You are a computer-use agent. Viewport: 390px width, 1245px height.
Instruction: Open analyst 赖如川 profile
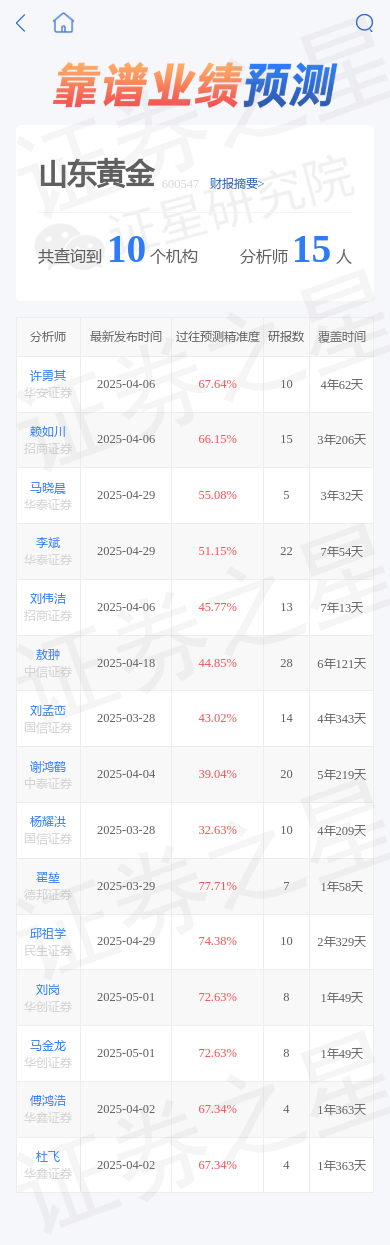click(48, 432)
